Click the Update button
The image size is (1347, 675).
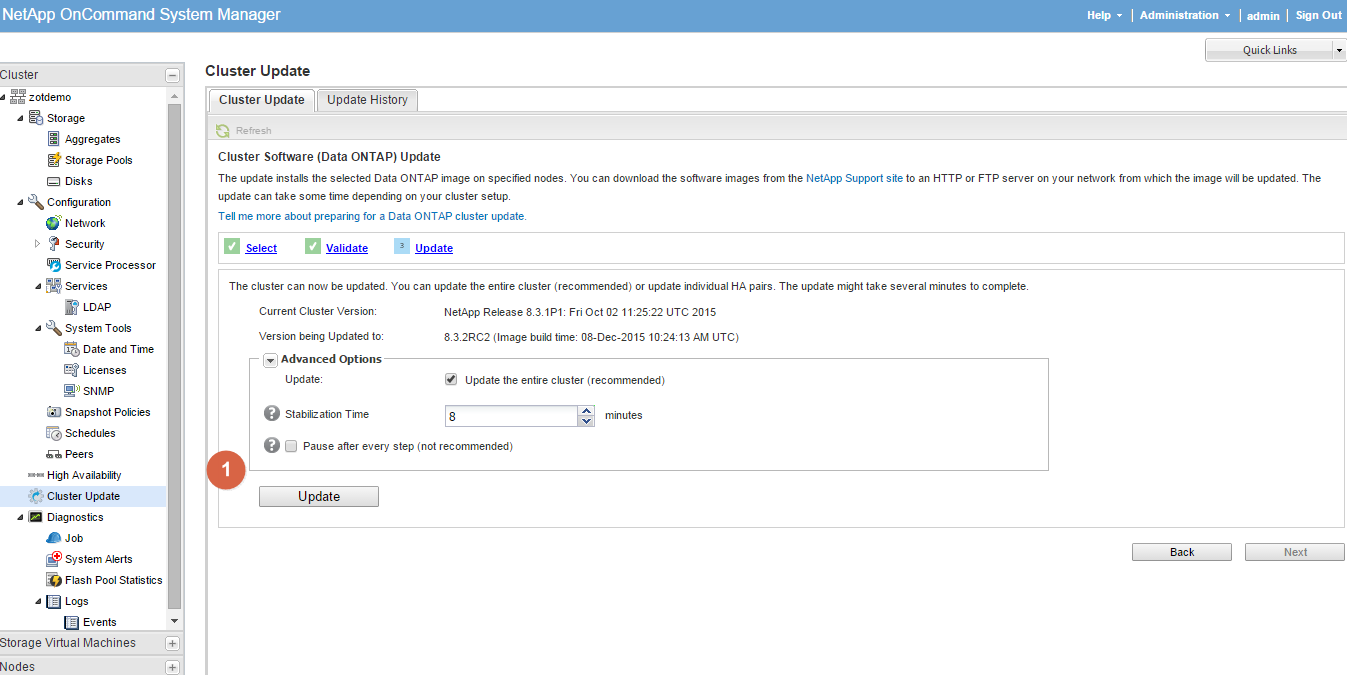pyautogui.click(x=319, y=496)
